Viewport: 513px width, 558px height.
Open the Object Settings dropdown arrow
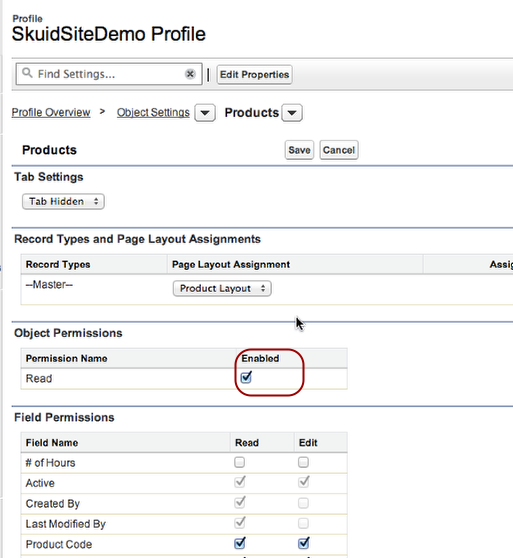pyautogui.click(x=205, y=113)
